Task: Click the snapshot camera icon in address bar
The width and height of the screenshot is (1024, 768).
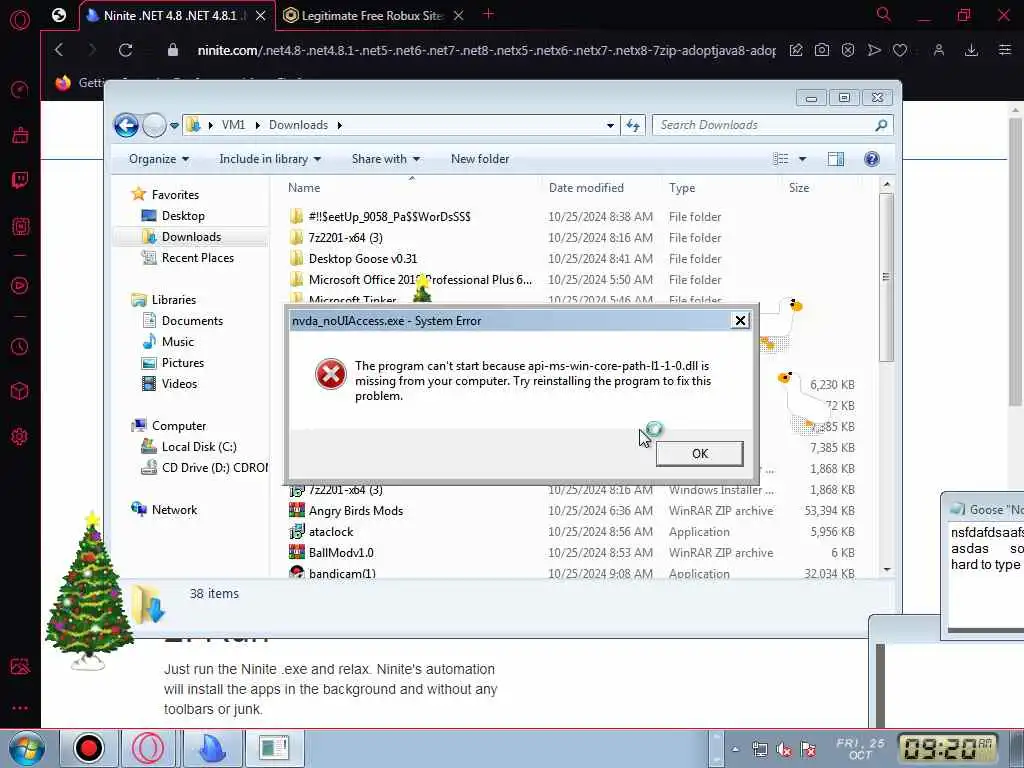Action: [x=822, y=50]
